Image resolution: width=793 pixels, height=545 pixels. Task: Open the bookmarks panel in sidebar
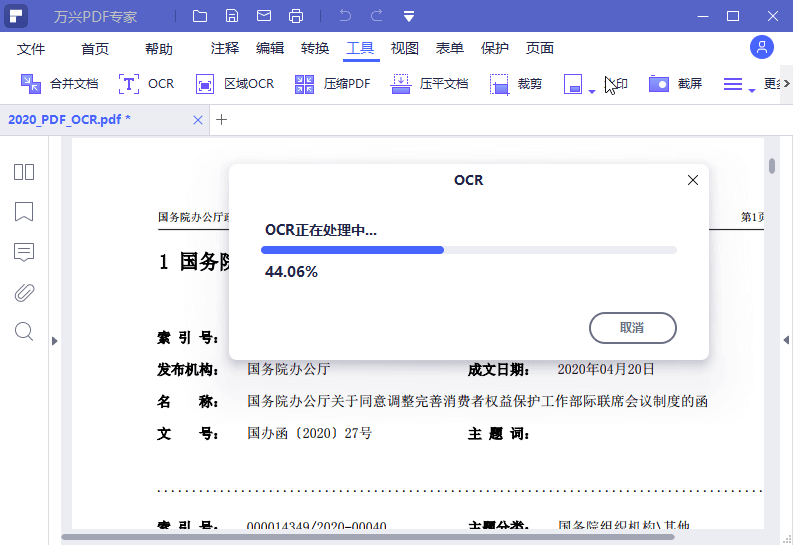[24, 212]
